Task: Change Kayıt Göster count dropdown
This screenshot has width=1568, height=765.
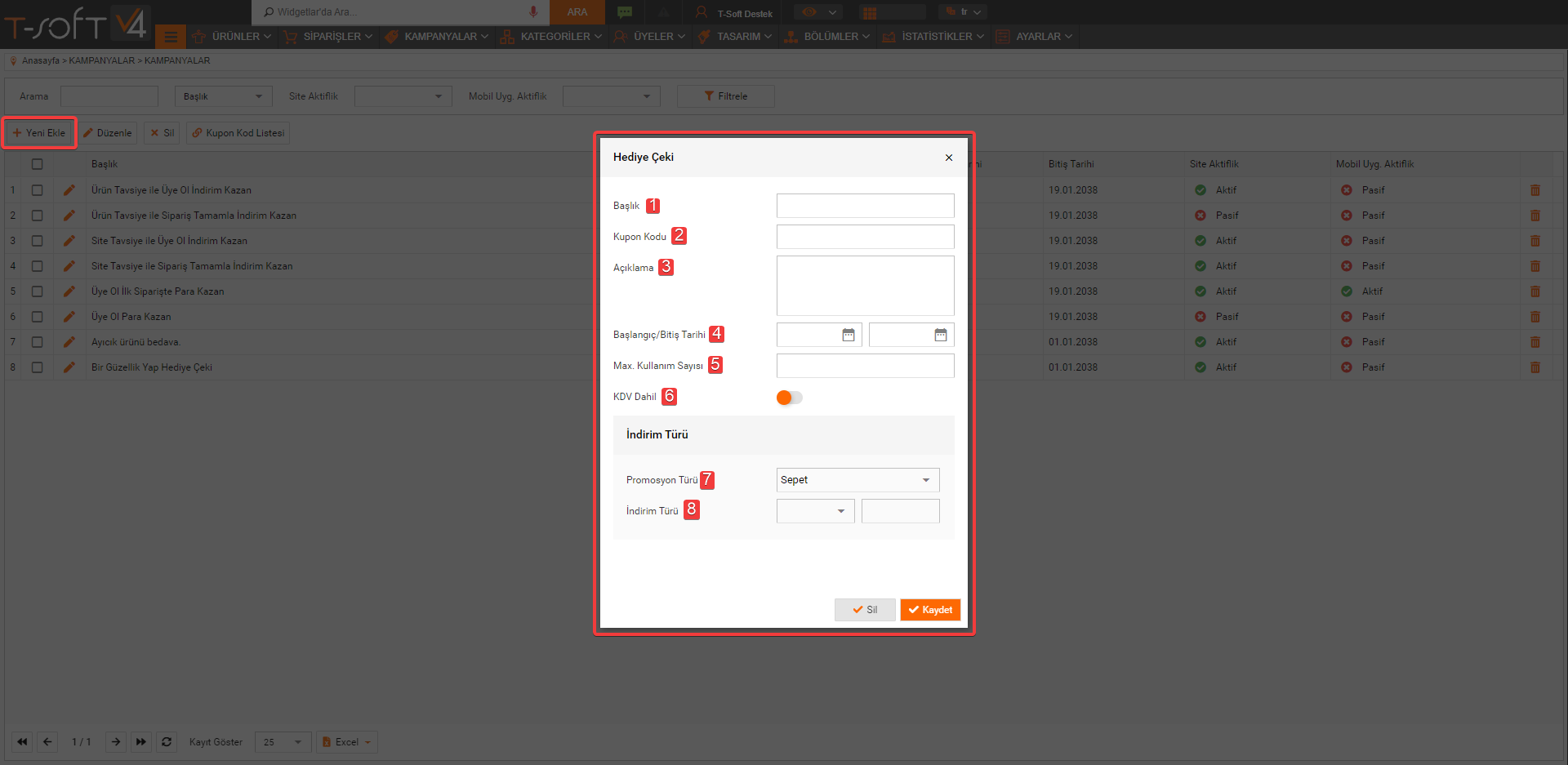Action: [x=283, y=742]
